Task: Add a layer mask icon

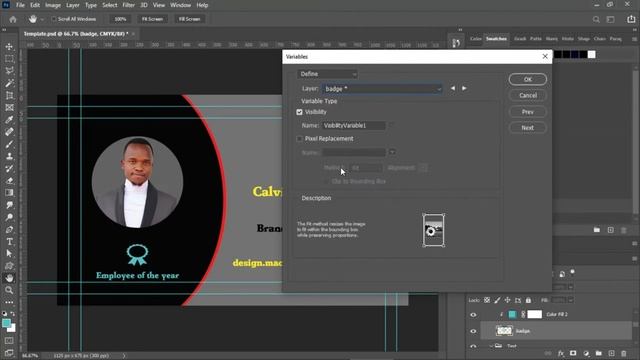Action: [573, 353]
